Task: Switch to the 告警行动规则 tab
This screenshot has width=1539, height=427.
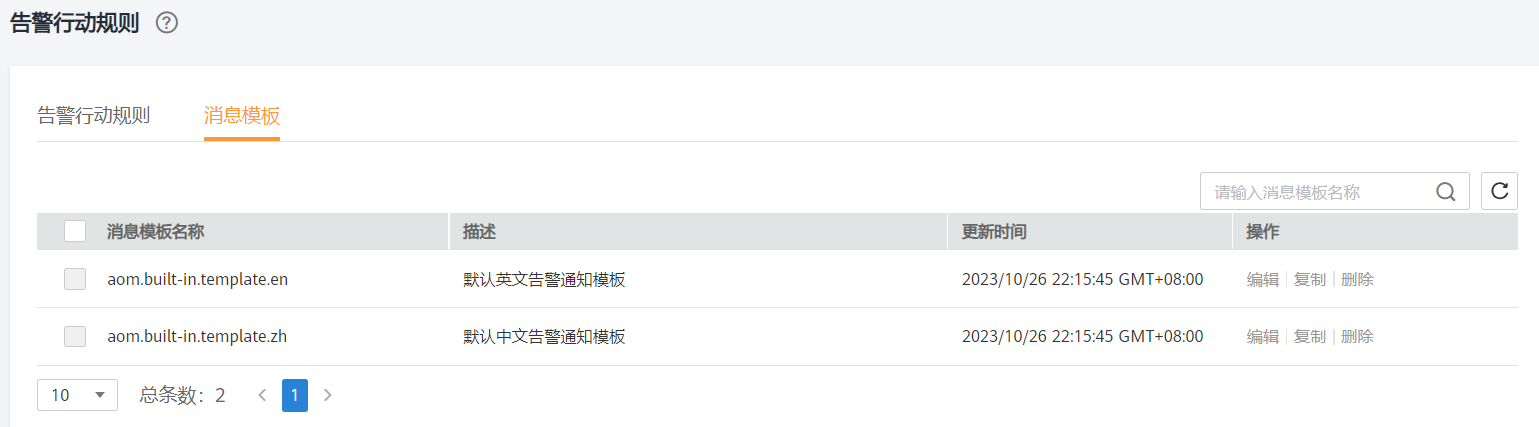Action: [x=94, y=115]
